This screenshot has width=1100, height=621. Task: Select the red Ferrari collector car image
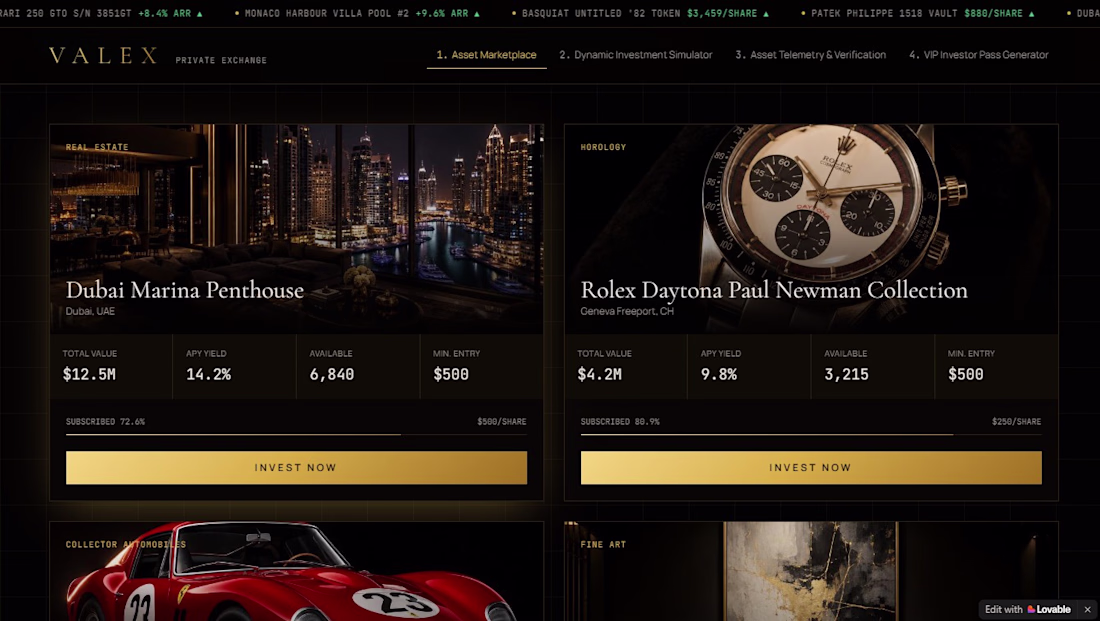pyautogui.click(x=296, y=571)
